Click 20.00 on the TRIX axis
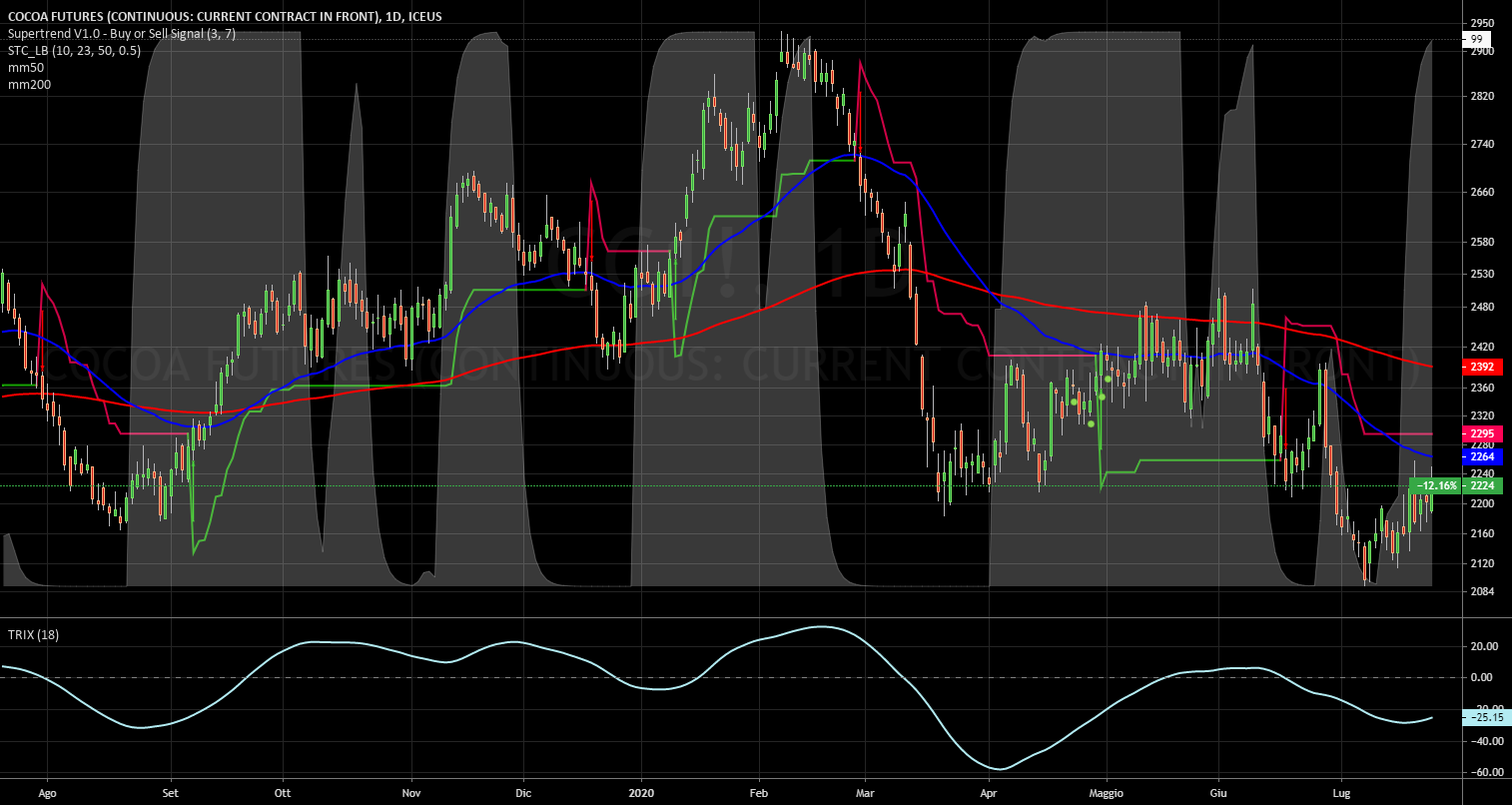Screen dimensions: 1512x805 1482,646
